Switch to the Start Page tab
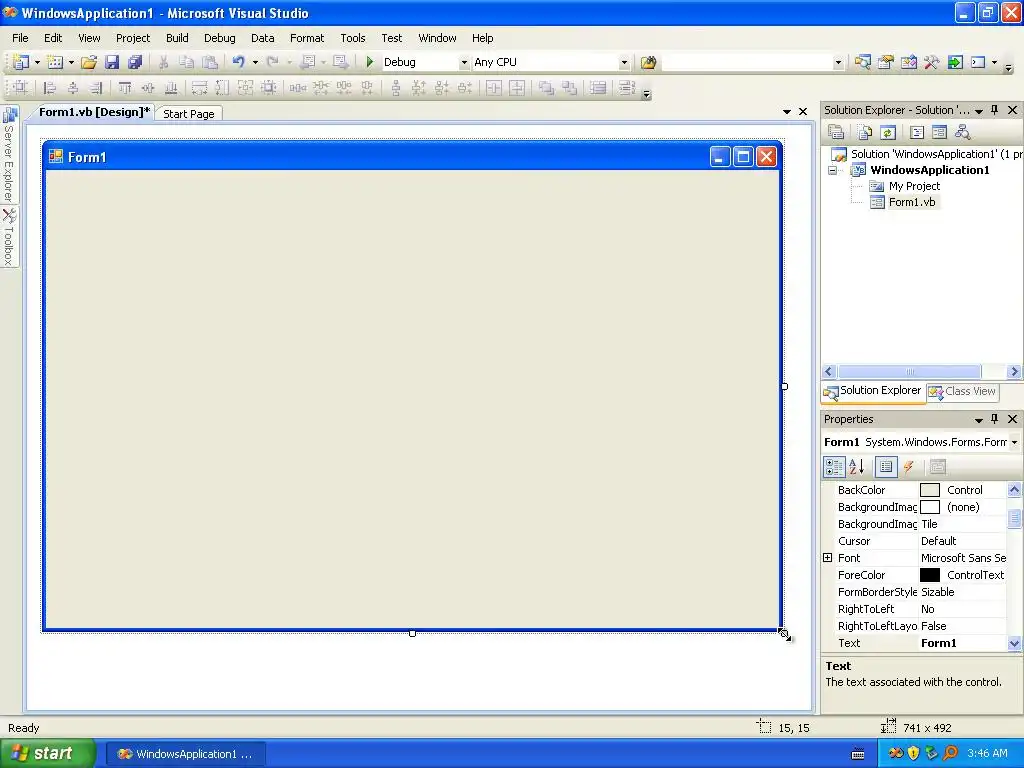This screenshot has width=1024, height=768. pos(189,114)
